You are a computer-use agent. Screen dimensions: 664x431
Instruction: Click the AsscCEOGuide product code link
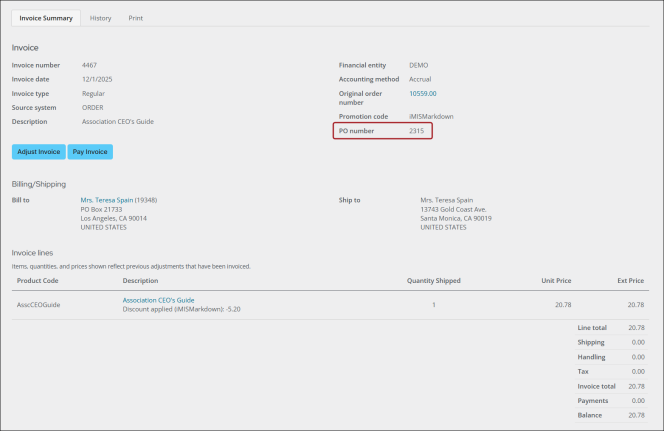39,304
